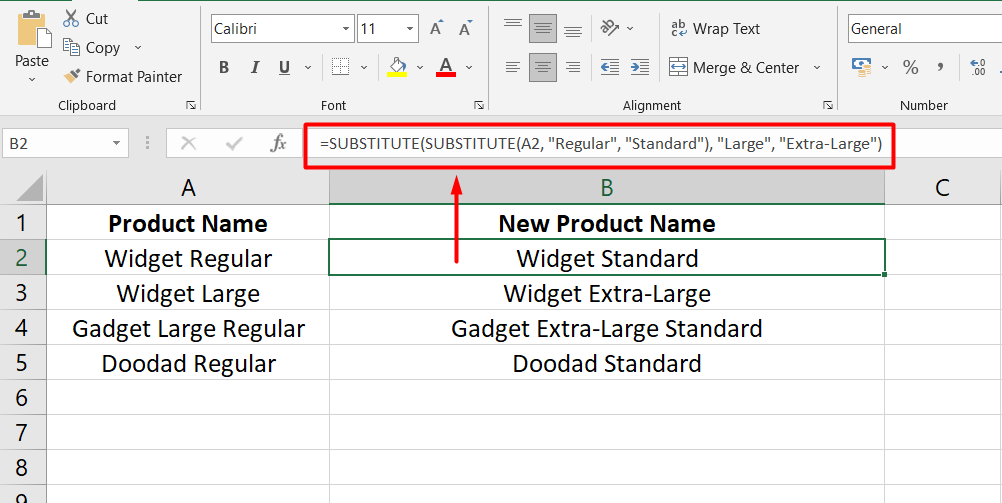Screen dimensions: 1002x503
Task: Select Center horizontal alignment icon
Action: (543, 67)
